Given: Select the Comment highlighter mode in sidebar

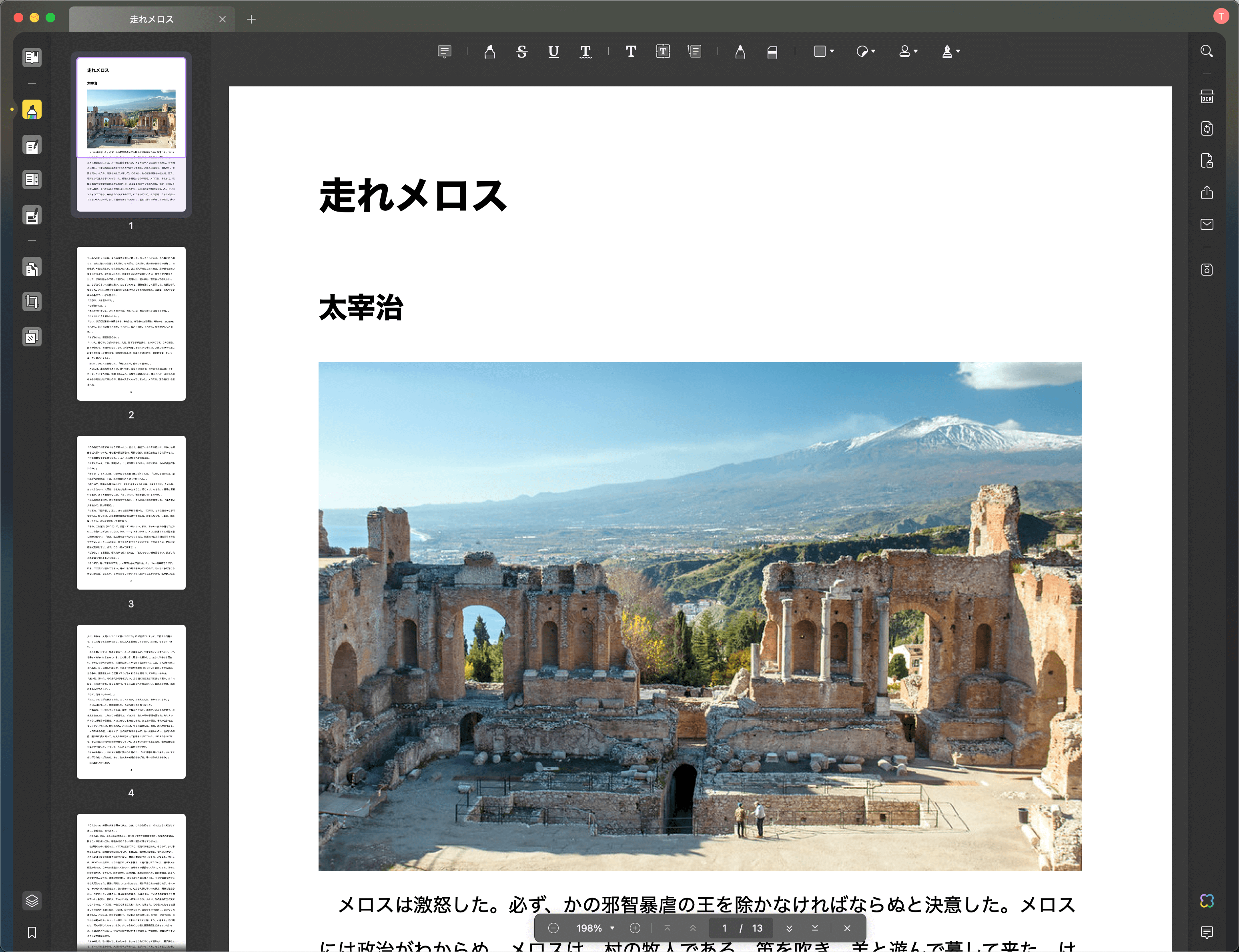Looking at the screenshot, I should [32, 109].
